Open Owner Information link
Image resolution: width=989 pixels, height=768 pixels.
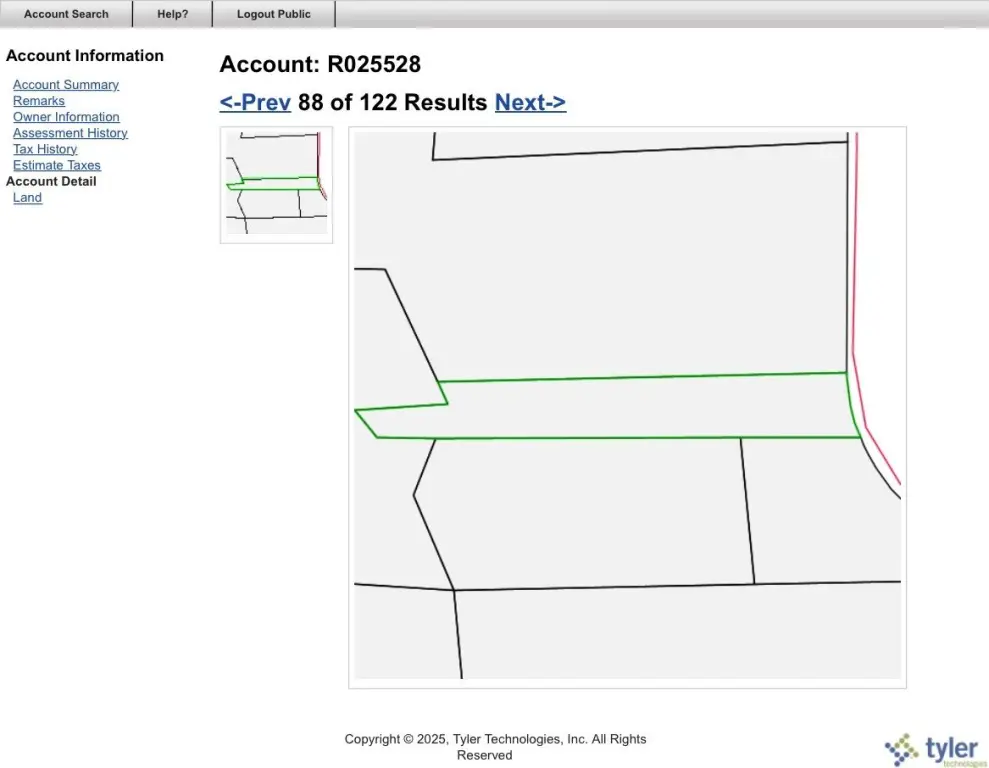point(66,117)
